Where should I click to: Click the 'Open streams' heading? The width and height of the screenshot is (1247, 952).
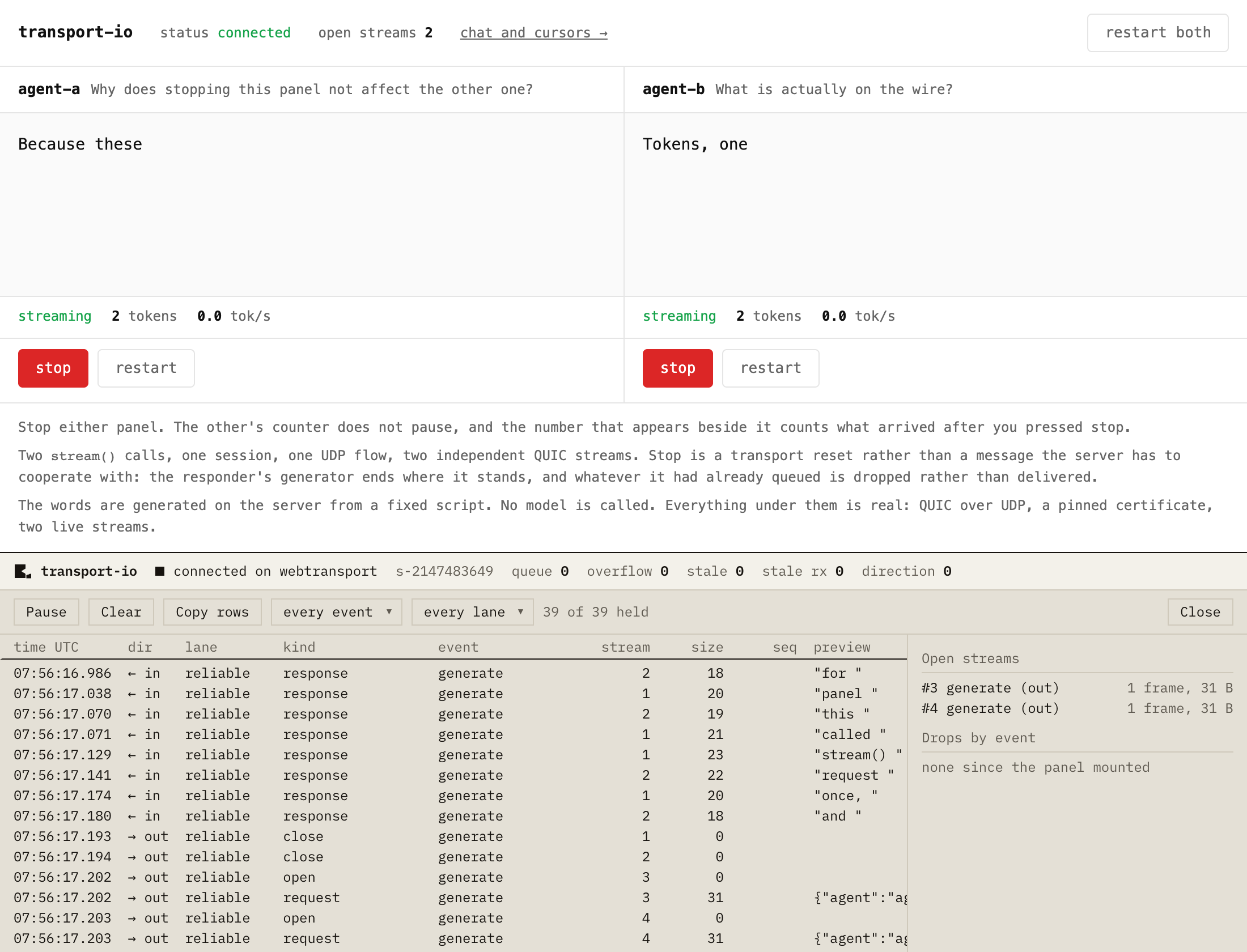click(x=970, y=658)
